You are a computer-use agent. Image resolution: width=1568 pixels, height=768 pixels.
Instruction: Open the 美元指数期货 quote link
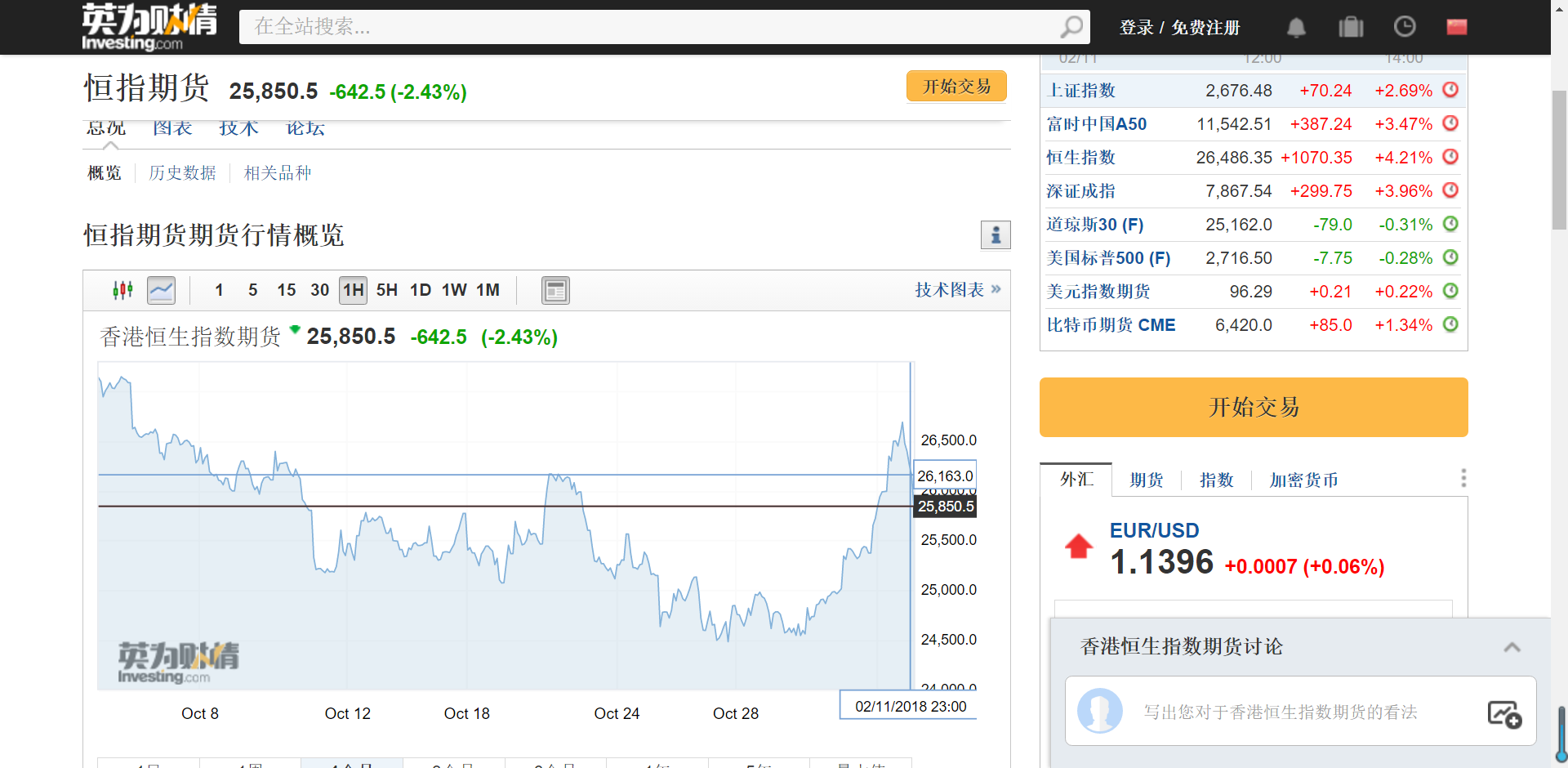(1098, 292)
